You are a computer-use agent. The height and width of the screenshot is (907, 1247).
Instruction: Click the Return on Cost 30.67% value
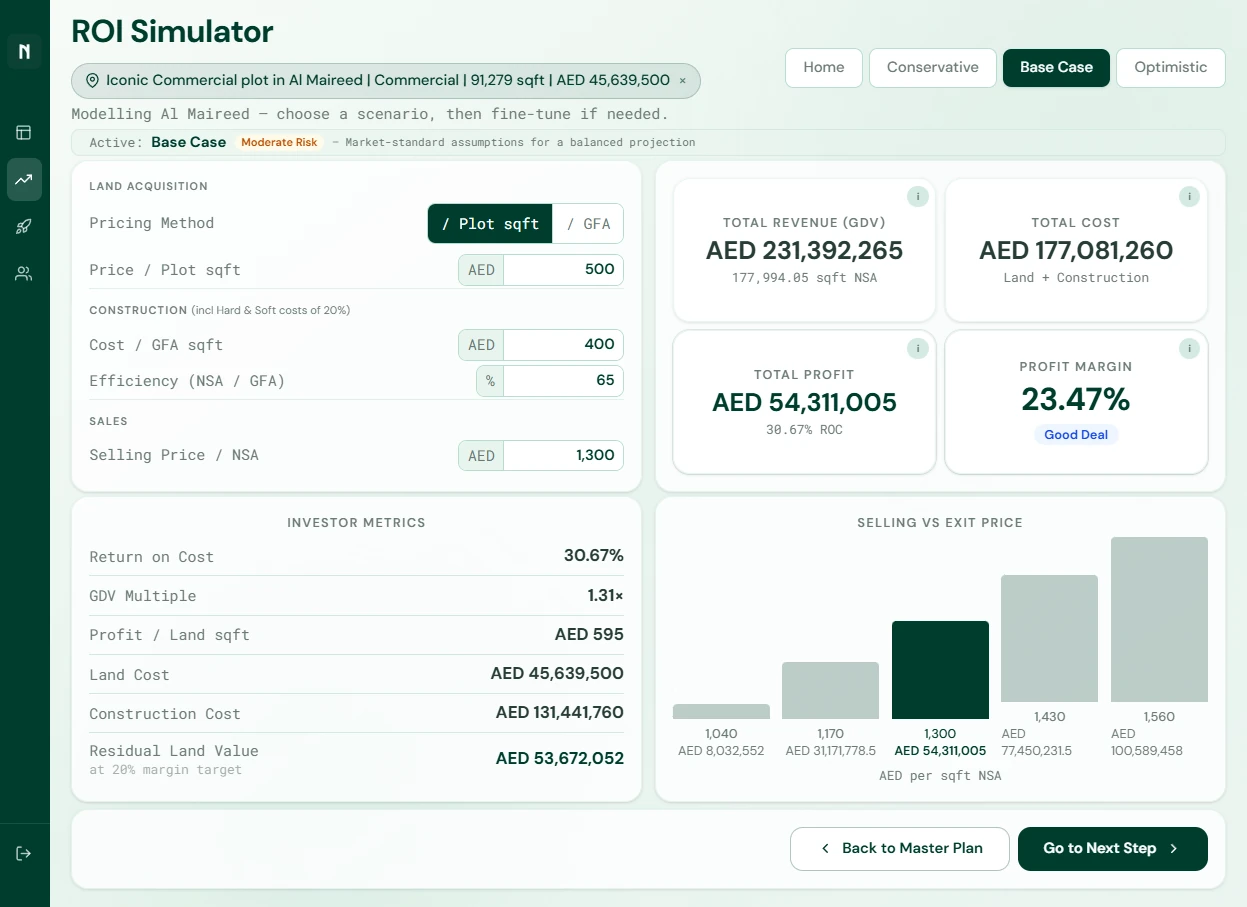tap(594, 556)
